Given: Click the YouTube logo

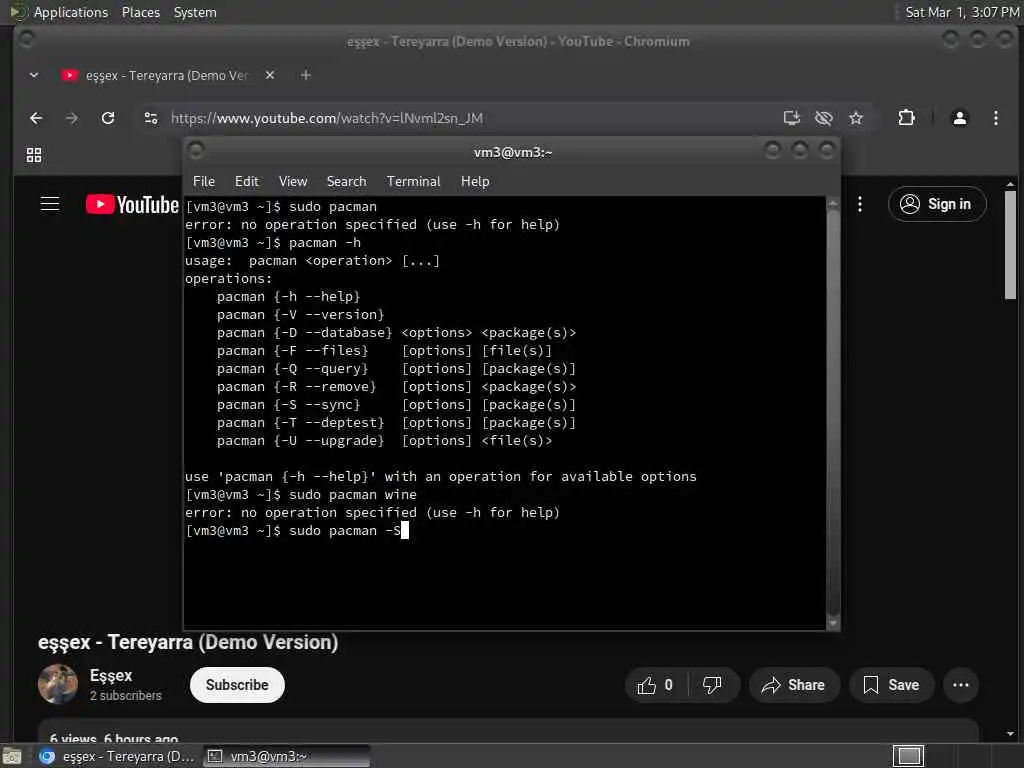Looking at the screenshot, I should pos(133,204).
